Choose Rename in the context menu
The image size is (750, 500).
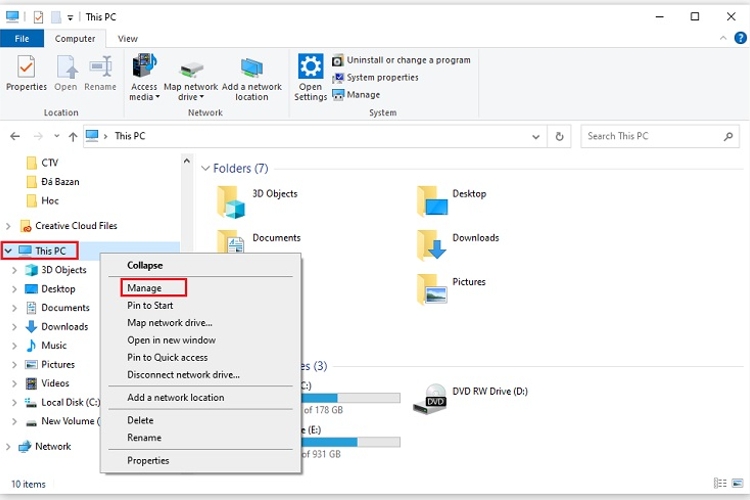point(144,438)
